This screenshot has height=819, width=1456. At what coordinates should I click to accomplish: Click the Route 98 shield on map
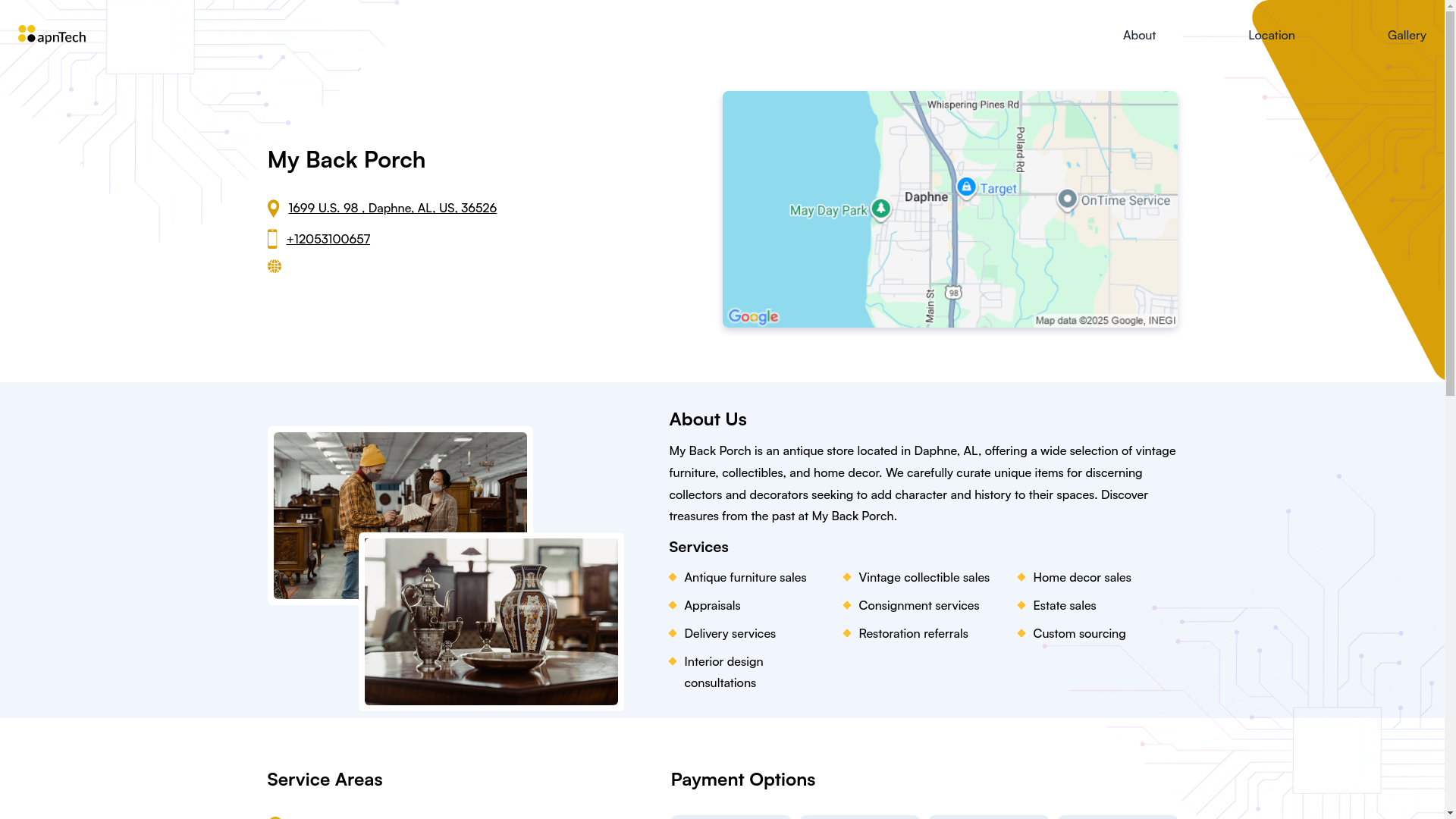pos(953,292)
